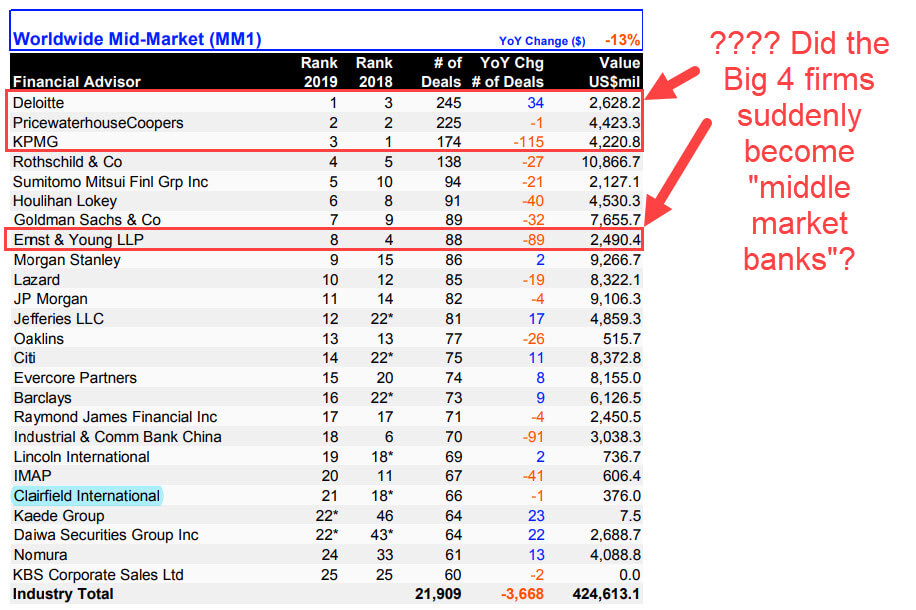Select the Morgan Stanley name
This screenshot has height=610, width=916.
[67, 260]
